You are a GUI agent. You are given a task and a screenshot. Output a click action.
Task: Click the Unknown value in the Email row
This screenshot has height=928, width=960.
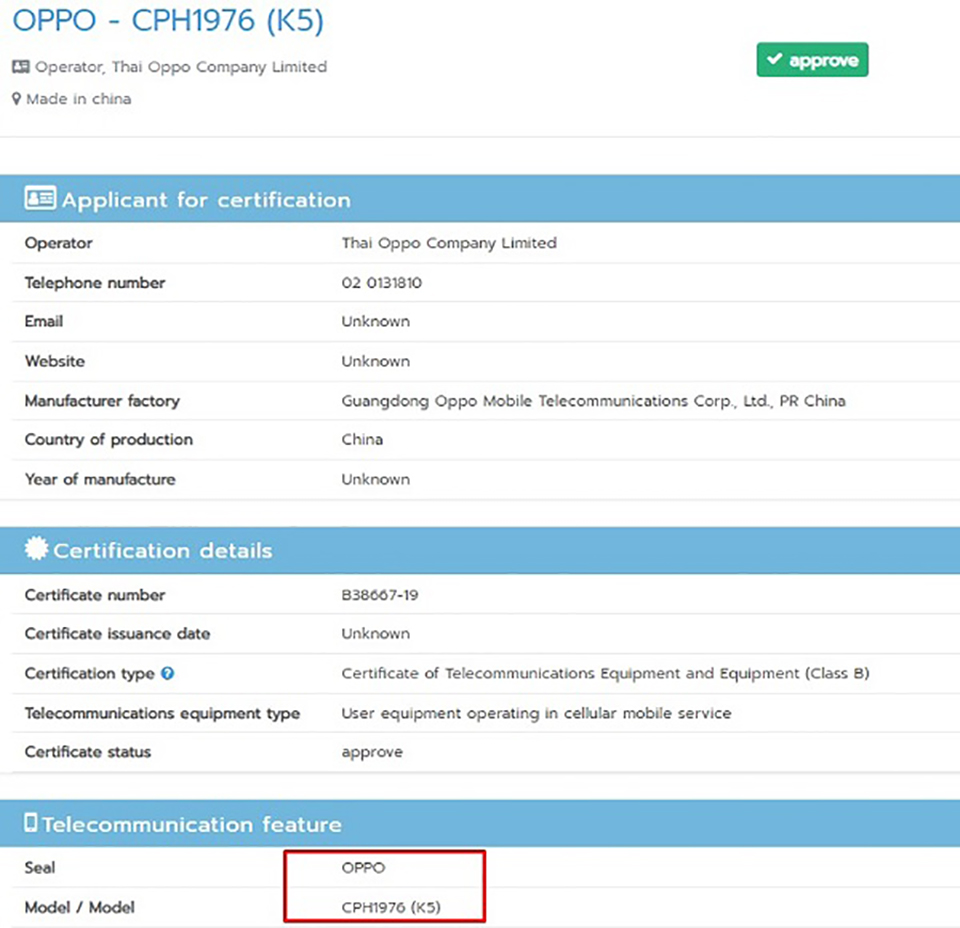click(376, 321)
